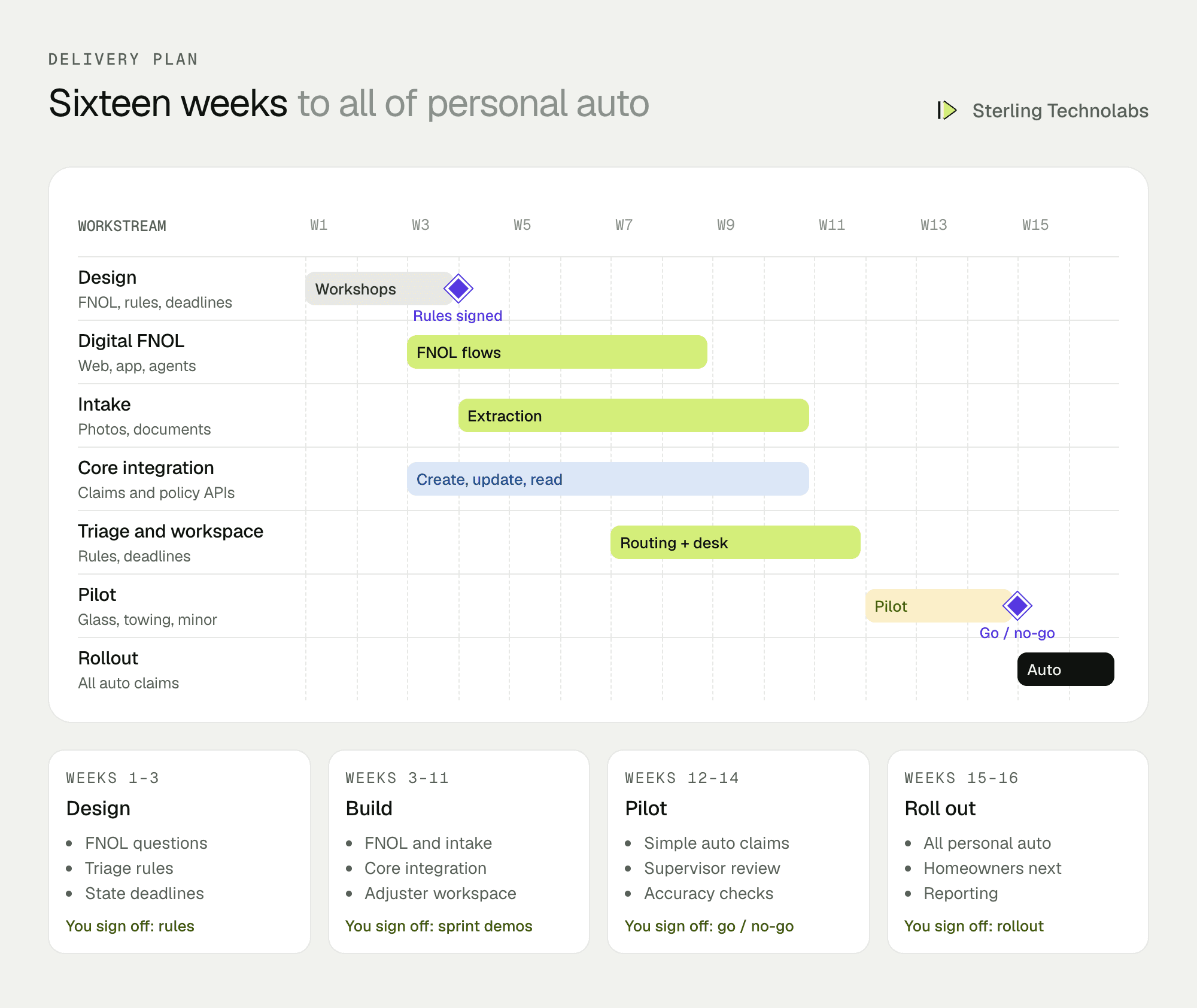Click 'Simple auto claims' bullet
This screenshot has width=1197, height=1008.
click(x=716, y=843)
